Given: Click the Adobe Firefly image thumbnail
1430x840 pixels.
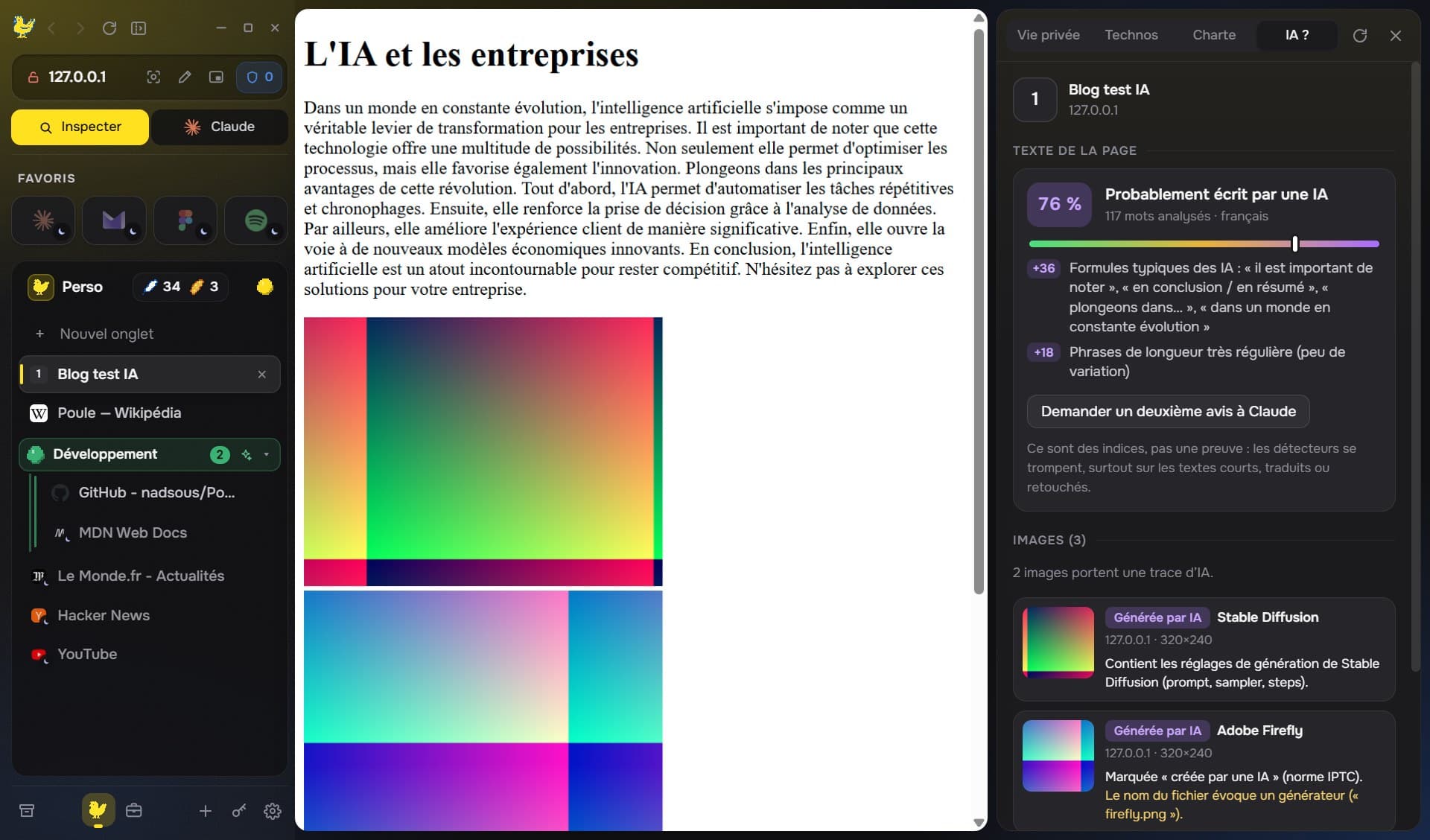Looking at the screenshot, I should 1058,756.
